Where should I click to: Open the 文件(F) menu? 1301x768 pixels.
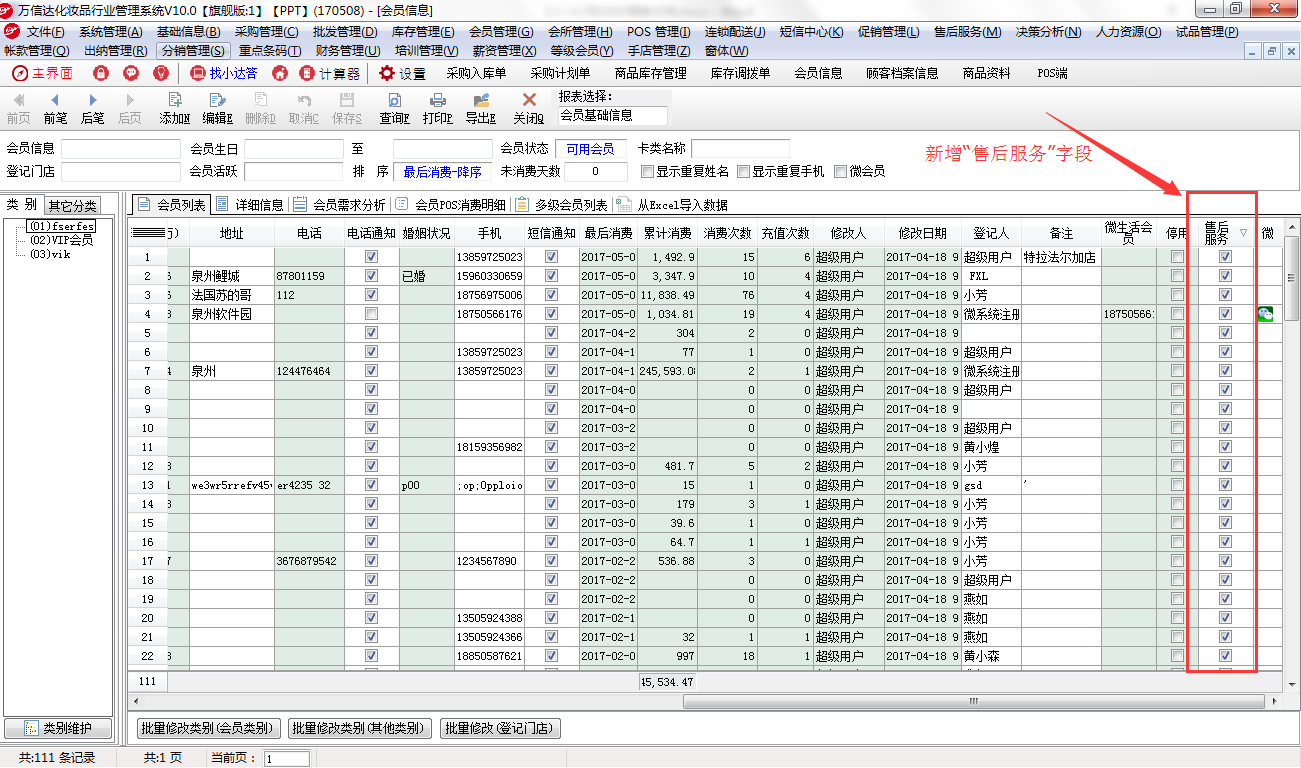coord(45,32)
